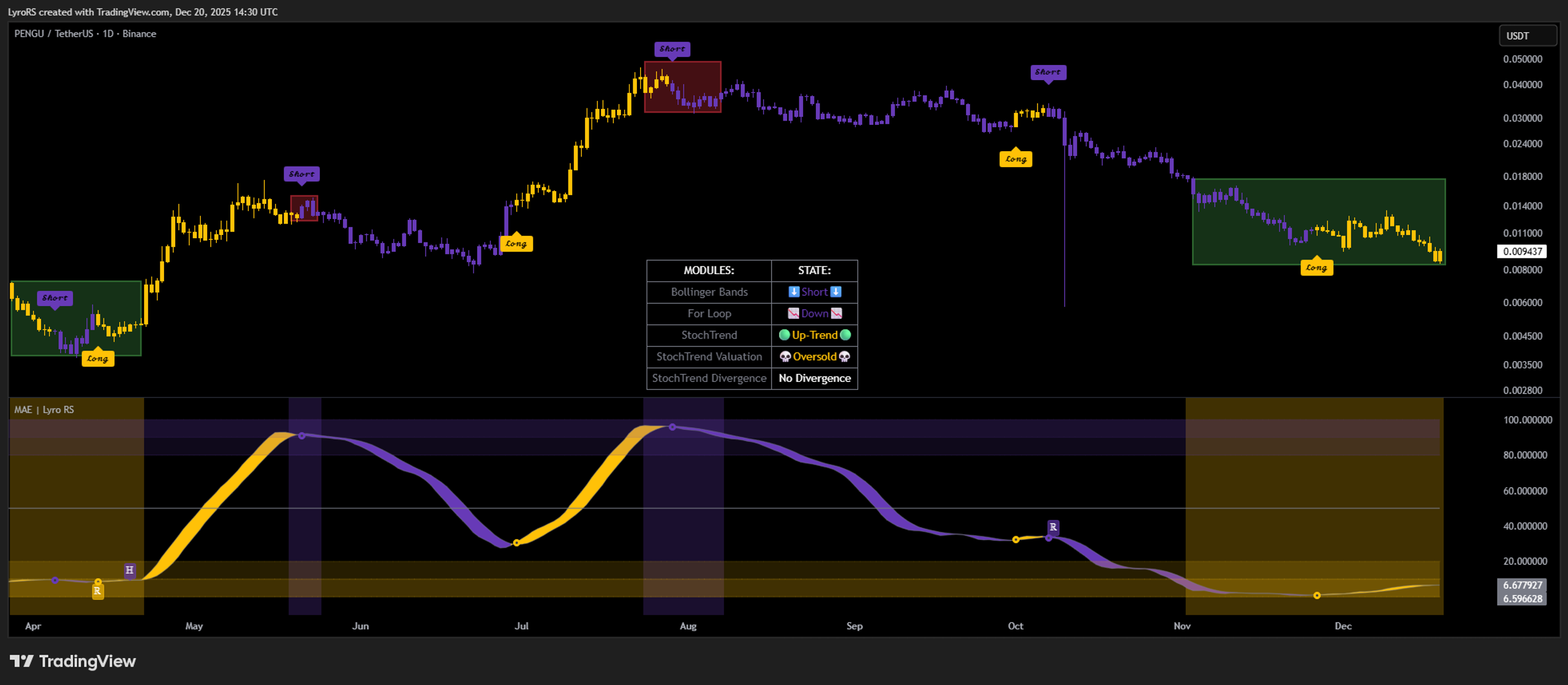Image resolution: width=1568 pixels, height=685 pixels.
Task: Select the StochTrend module cell
Action: pyautogui.click(x=709, y=335)
